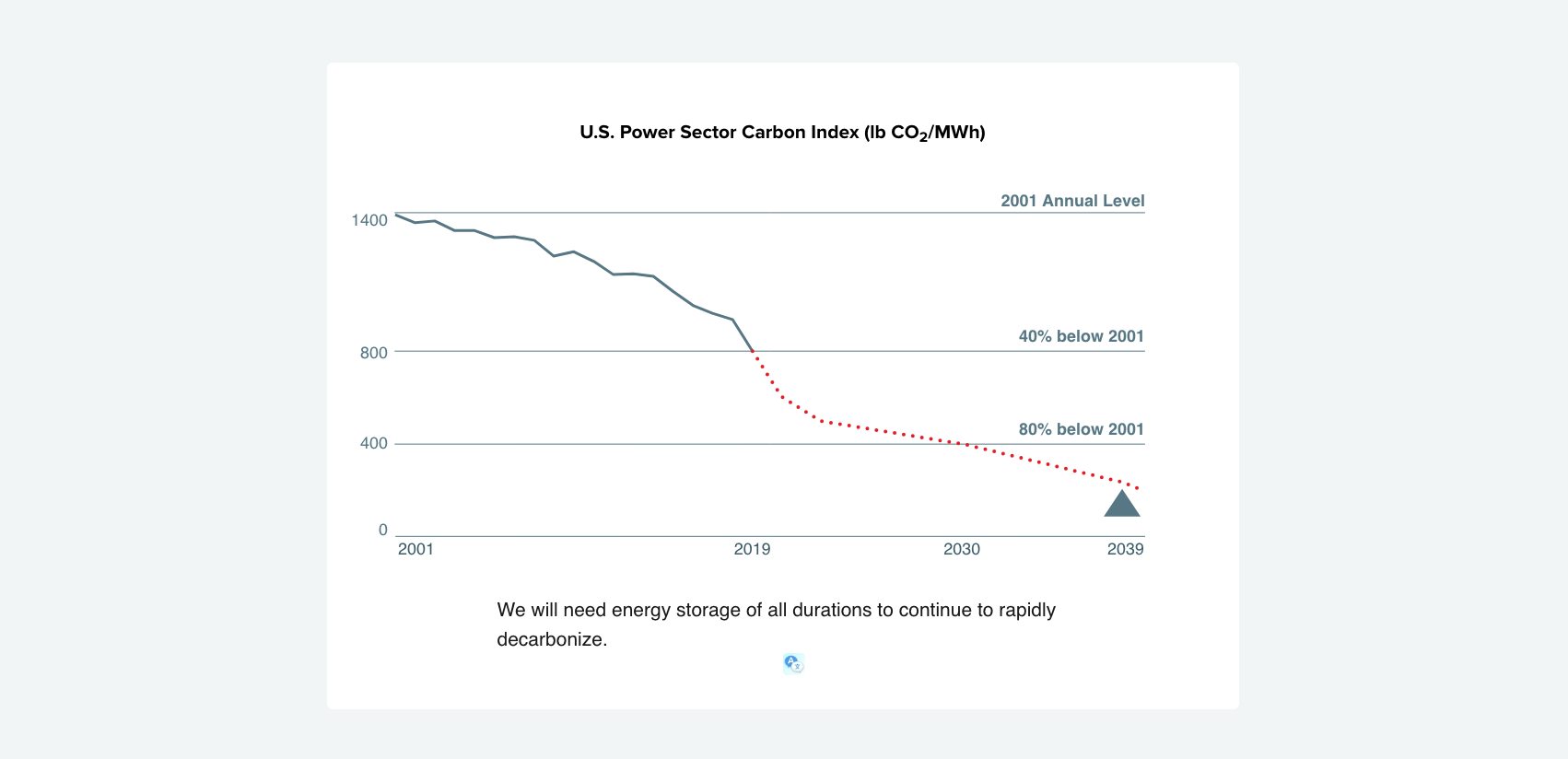The height and width of the screenshot is (759, 1568).
Task: Click the gray triangle marker near 2039
Action: pyautogui.click(x=1122, y=505)
